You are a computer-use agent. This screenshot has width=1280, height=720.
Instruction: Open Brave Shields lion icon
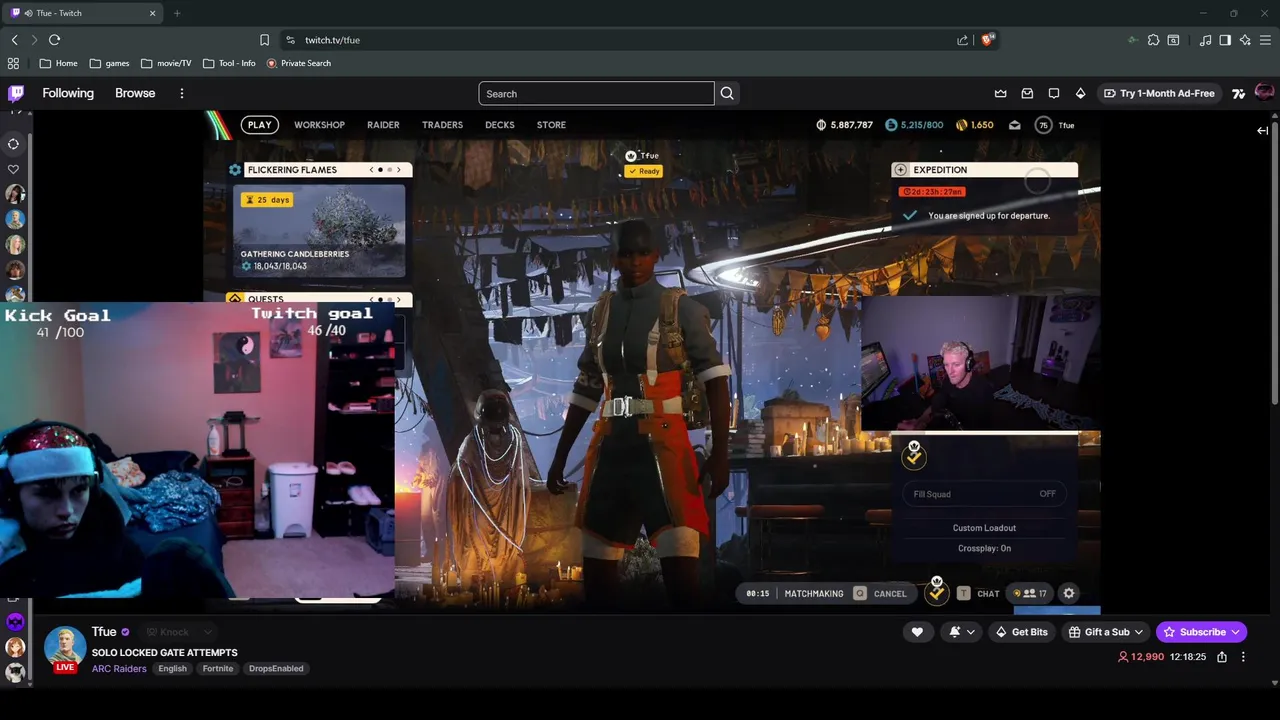988,40
